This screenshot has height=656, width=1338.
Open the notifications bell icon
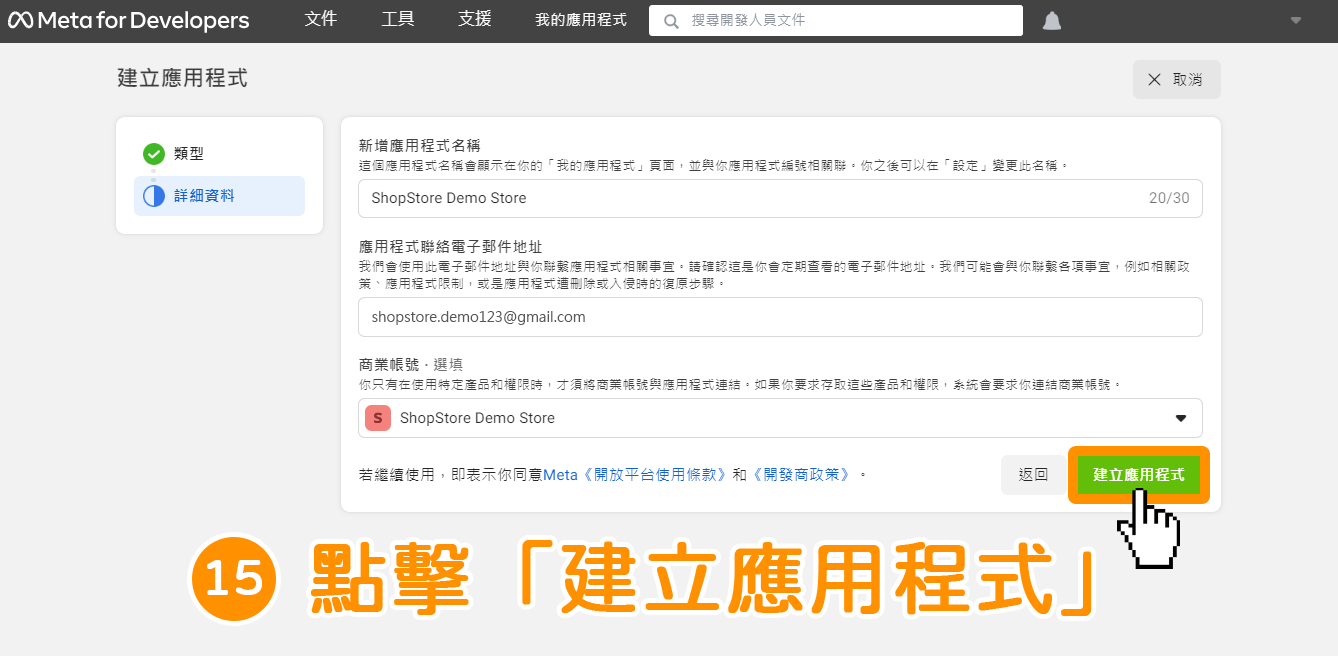tap(1052, 21)
